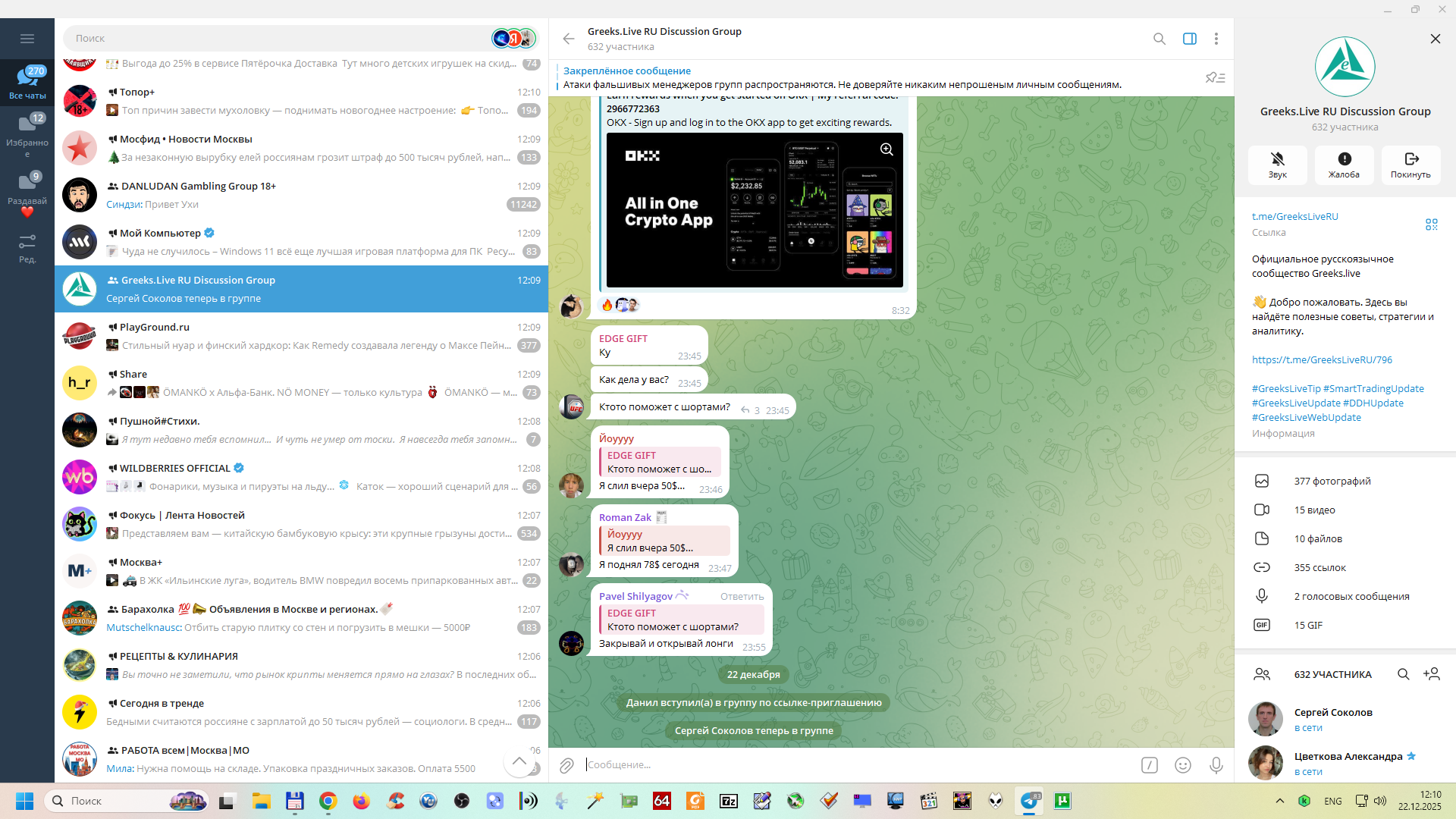The image size is (1456, 819).
Task: Switch to Все чаты folder
Action: tap(27, 83)
